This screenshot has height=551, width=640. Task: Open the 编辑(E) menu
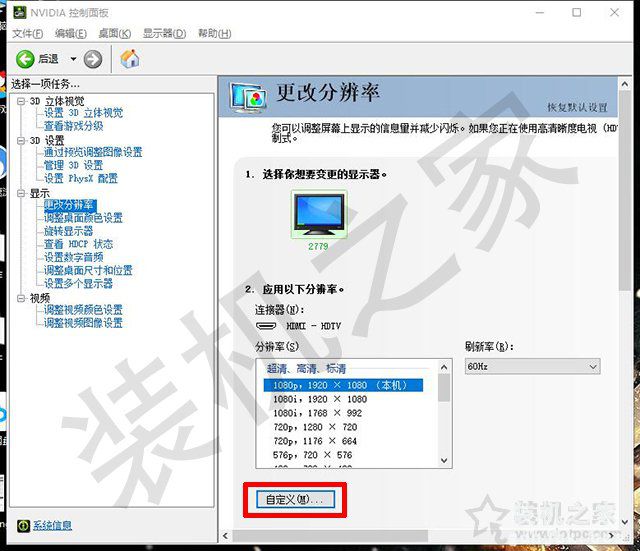[x=71, y=33]
